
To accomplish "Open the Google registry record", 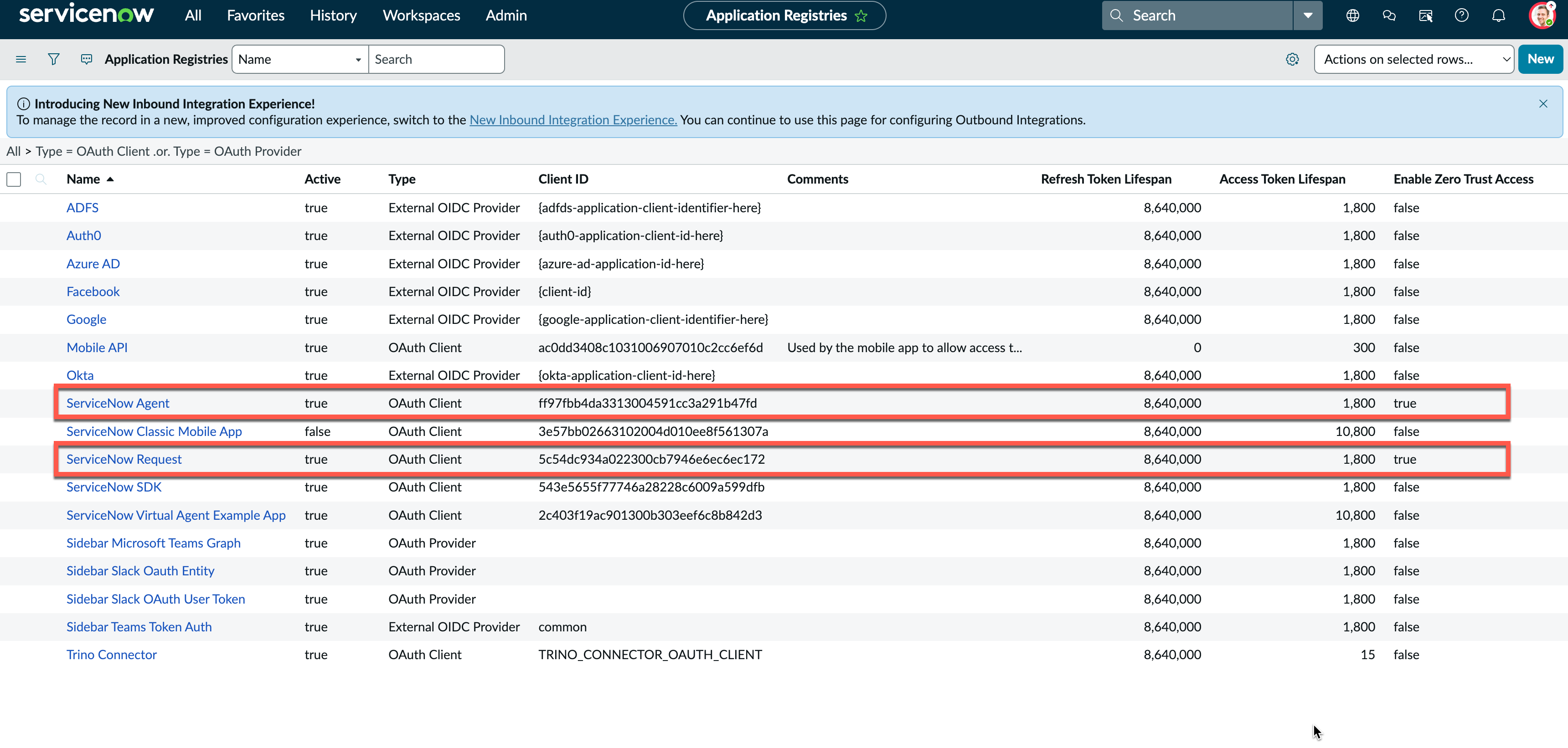I will tap(86, 319).
